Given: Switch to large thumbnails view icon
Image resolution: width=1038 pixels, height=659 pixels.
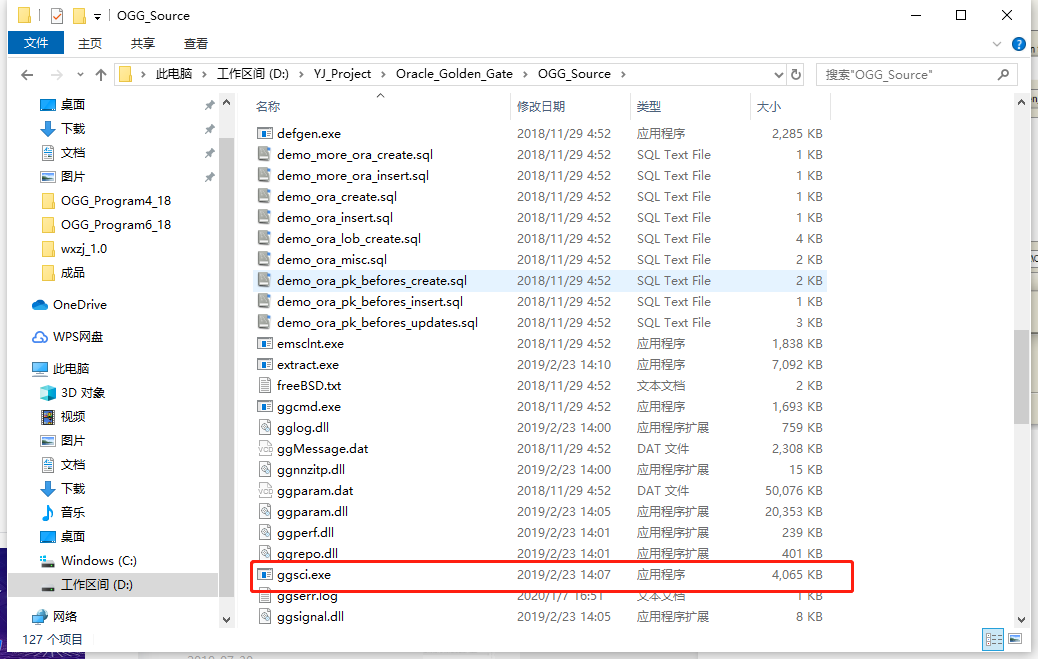Looking at the screenshot, I should point(1015,639).
